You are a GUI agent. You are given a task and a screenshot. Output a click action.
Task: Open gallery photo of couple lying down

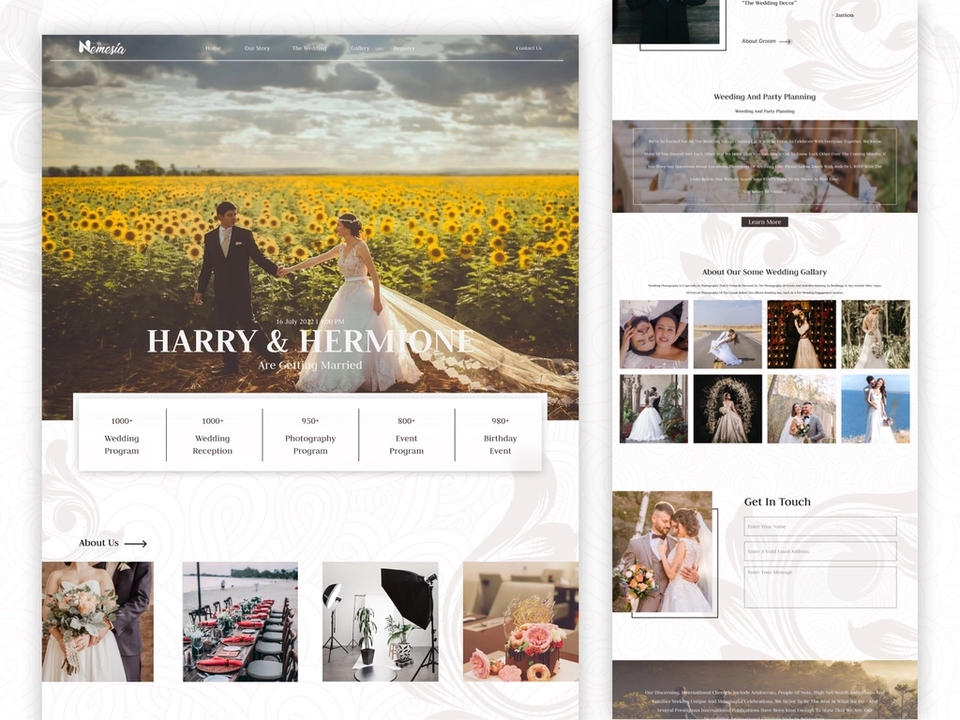(x=654, y=334)
